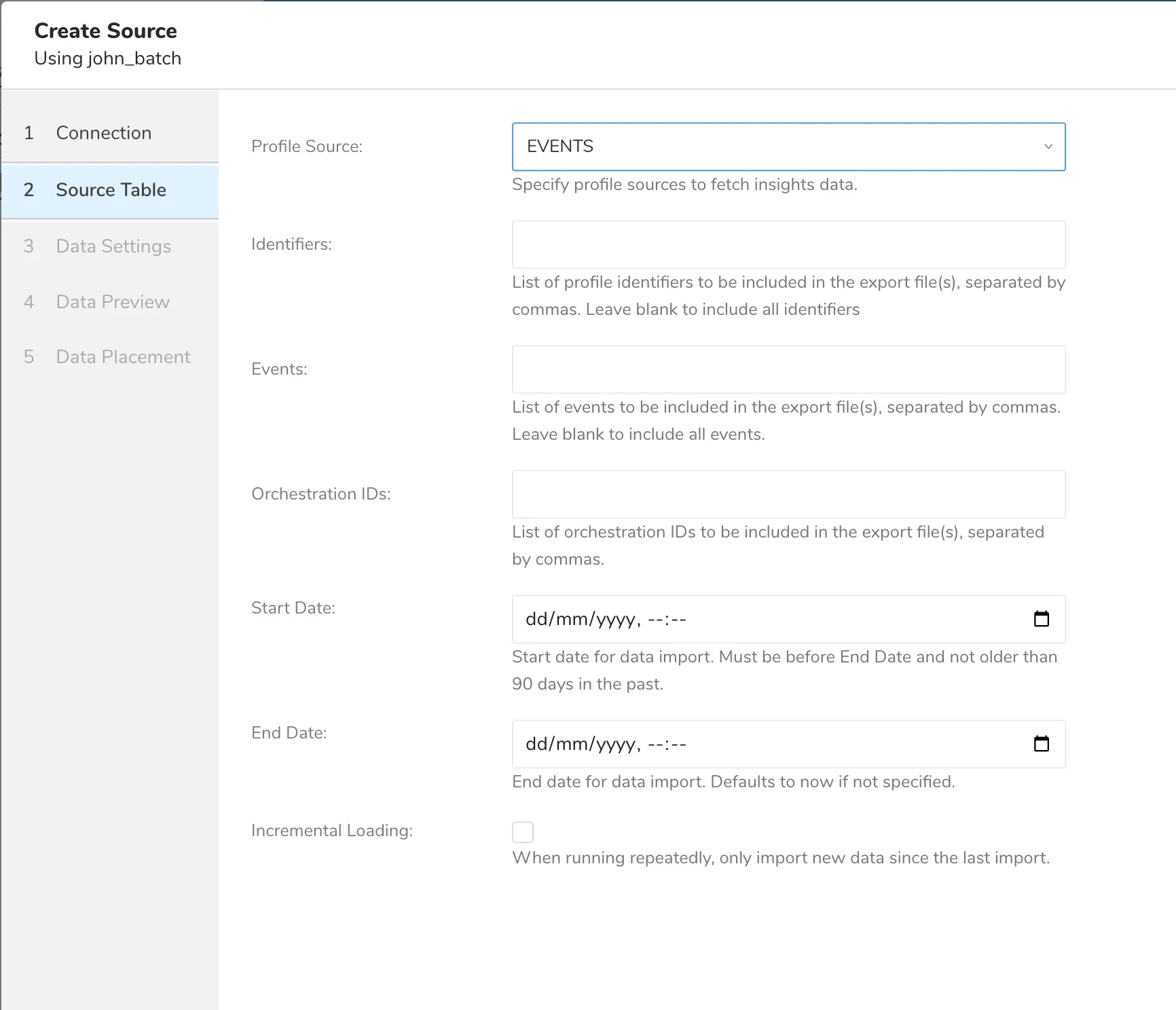Select the EVENTS value in Profile Source
This screenshot has height=1010, width=1176.
click(x=560, y=147)
